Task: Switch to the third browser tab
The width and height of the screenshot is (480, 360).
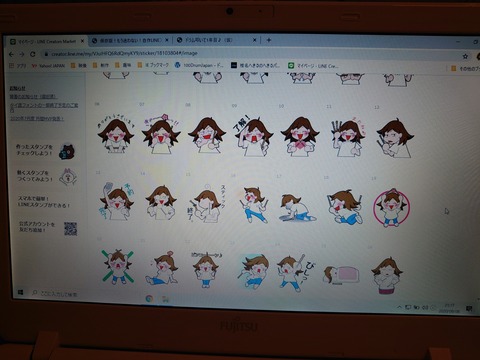Action: pyautogui.click(x=217, y=40)
